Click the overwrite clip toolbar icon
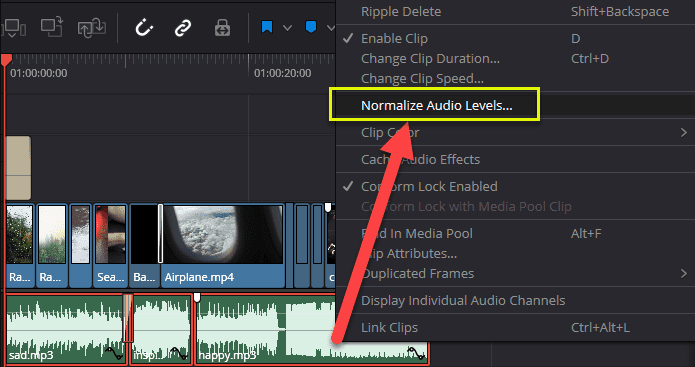The image size is (695, 367). click(x=52, y=27)
